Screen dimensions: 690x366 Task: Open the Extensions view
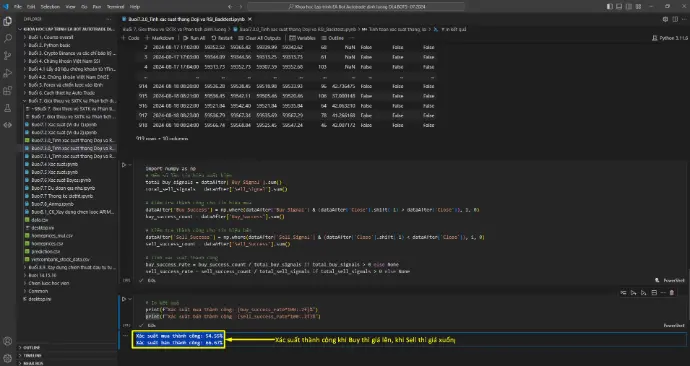pyautogui.click(x=7, y=91)
